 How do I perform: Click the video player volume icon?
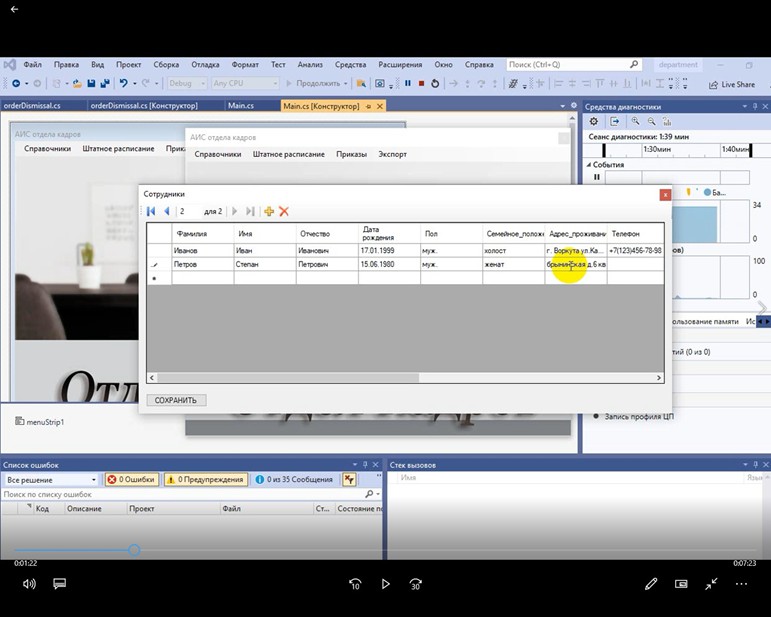(29, 584)
